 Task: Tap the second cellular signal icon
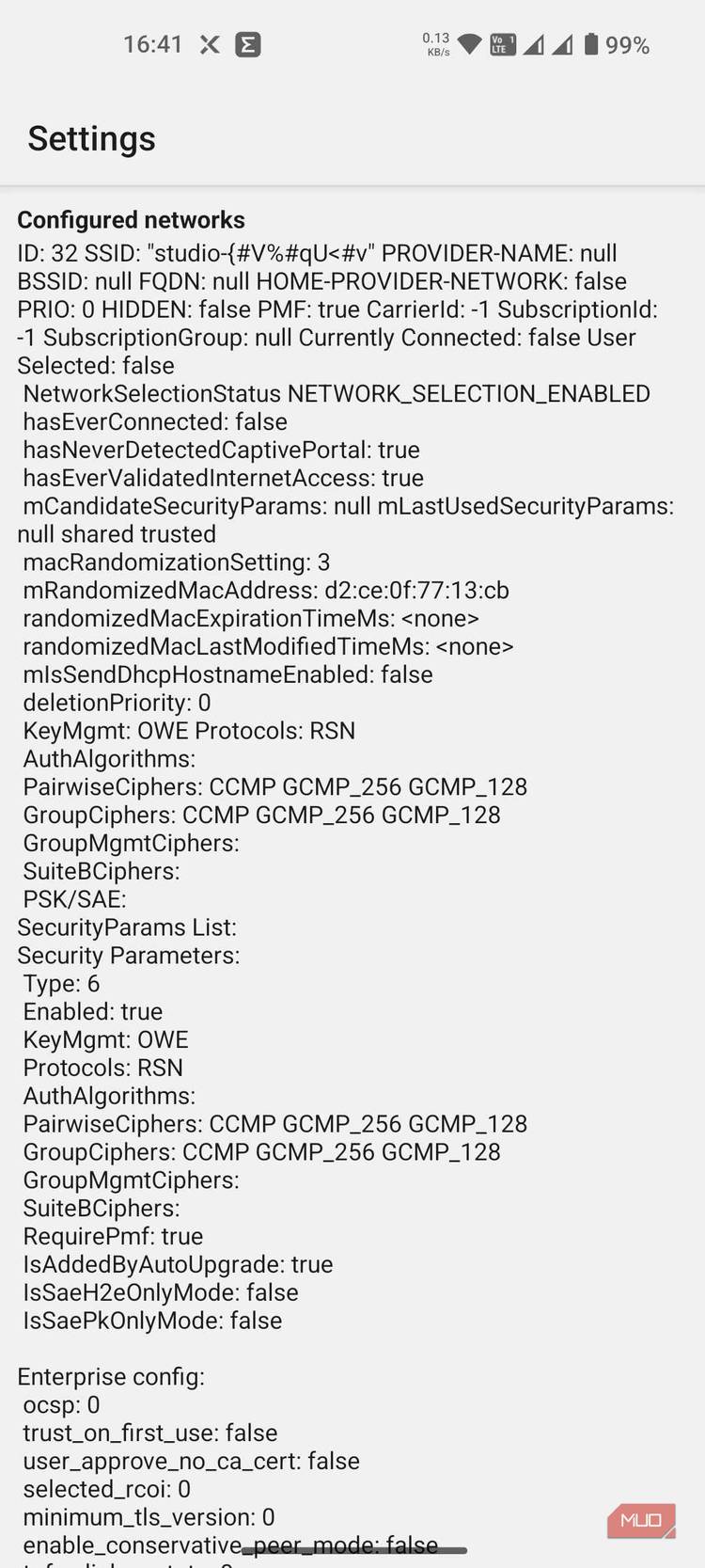click(x=565, y=43)
